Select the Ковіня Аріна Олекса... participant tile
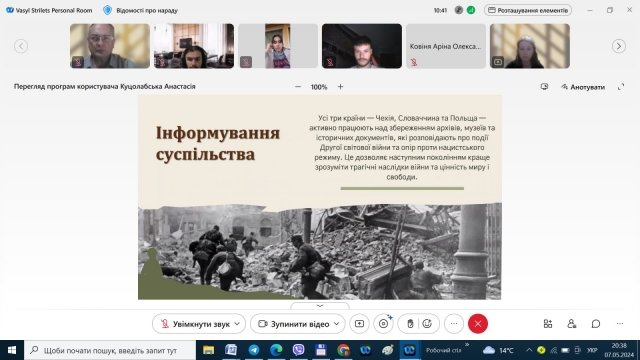 [446, 46]
